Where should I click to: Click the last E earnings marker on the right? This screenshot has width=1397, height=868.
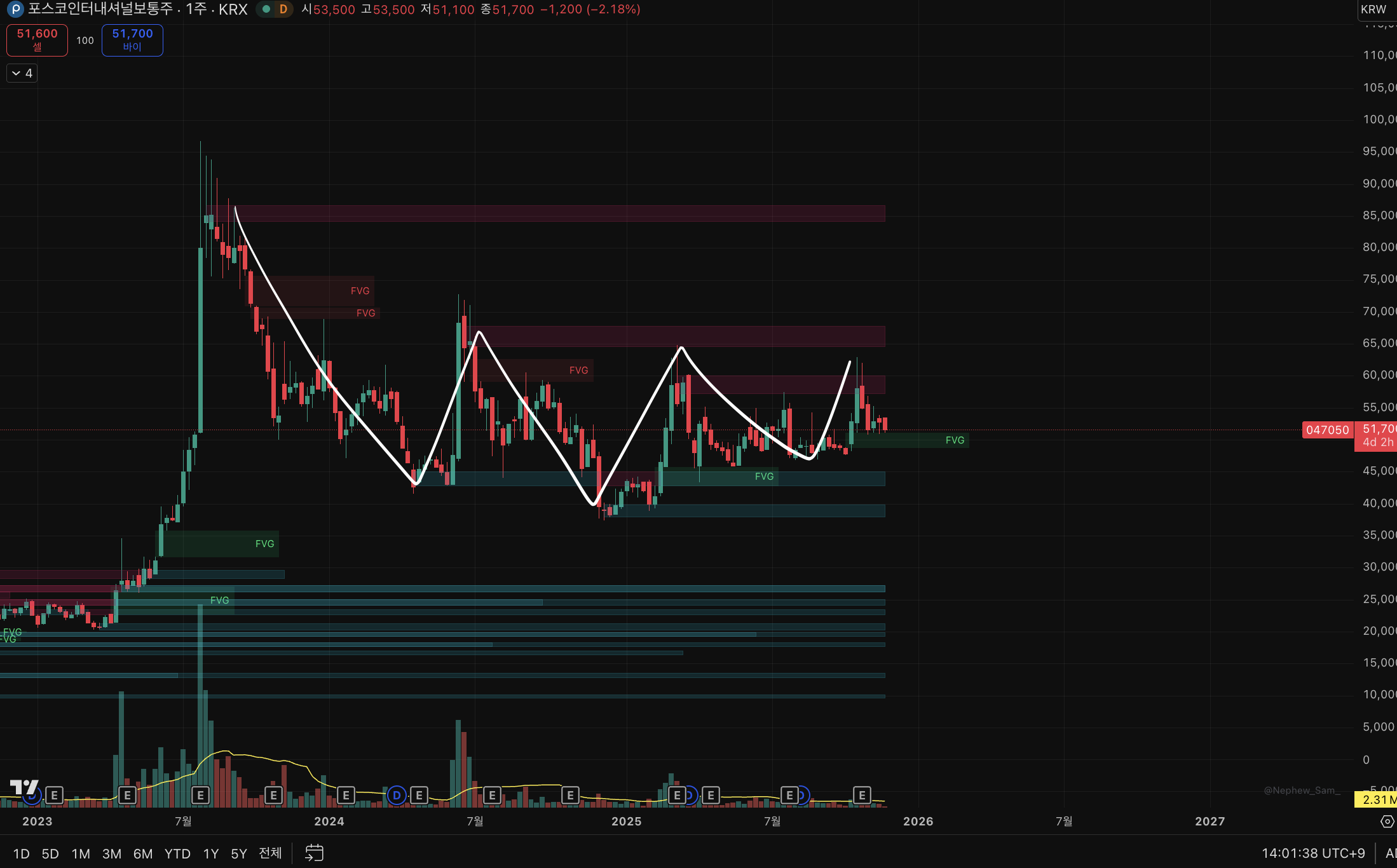(862, 795)
